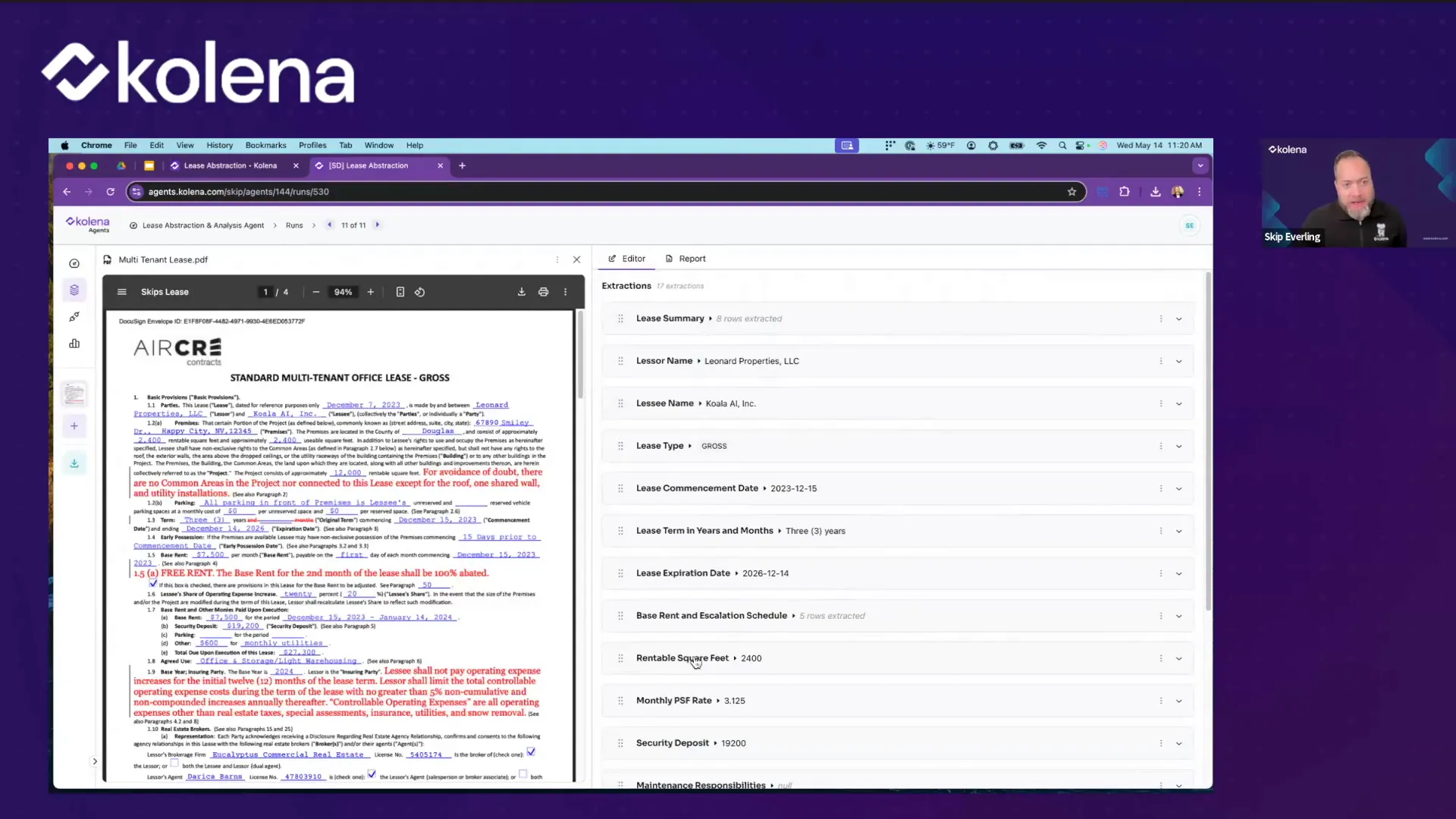1456x819 pixels.
Task: Open the Profiles menu in menu bar
Action: tap(312, 146)
